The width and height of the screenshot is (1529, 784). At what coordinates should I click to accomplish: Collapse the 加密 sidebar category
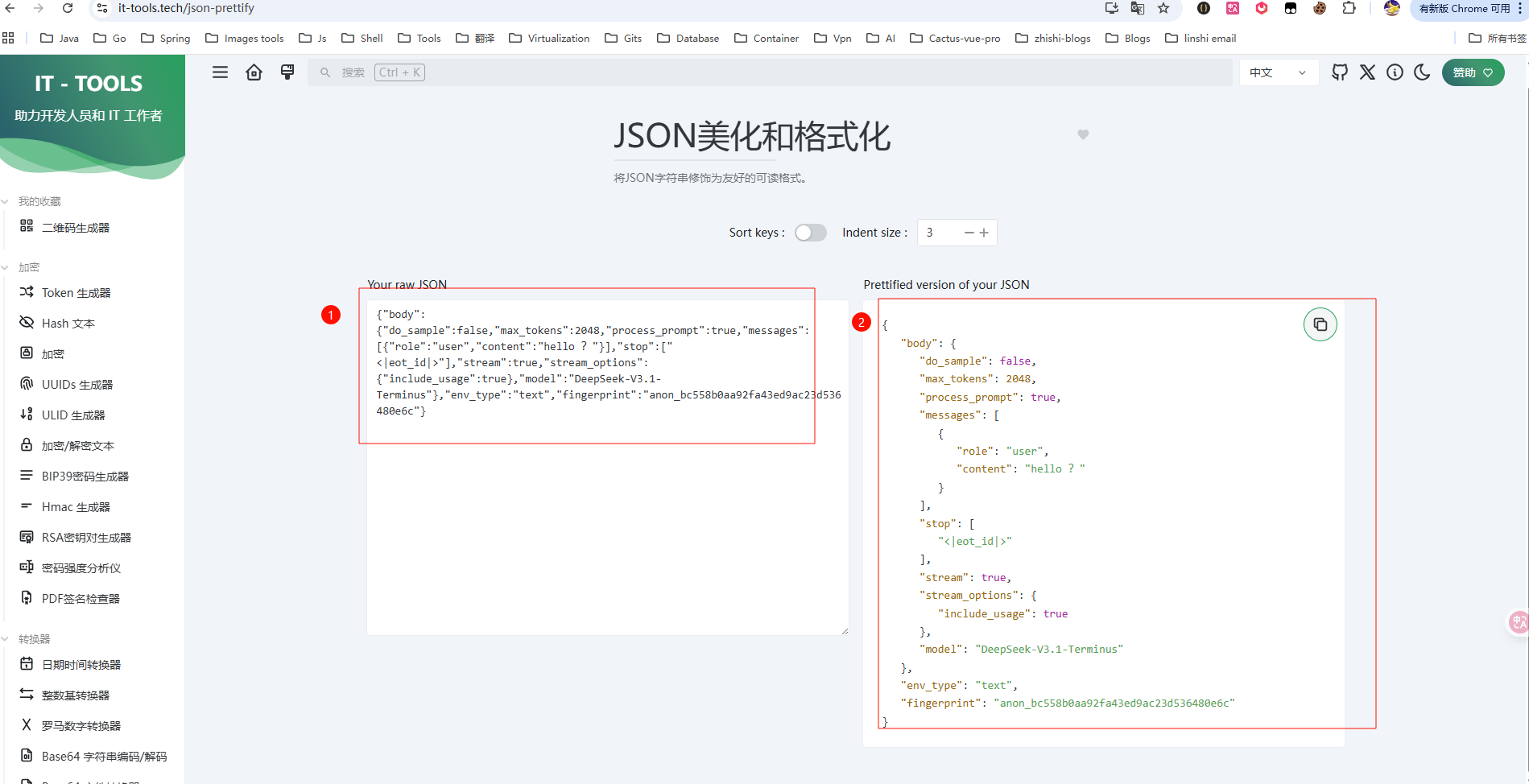(x=29, y=267)
